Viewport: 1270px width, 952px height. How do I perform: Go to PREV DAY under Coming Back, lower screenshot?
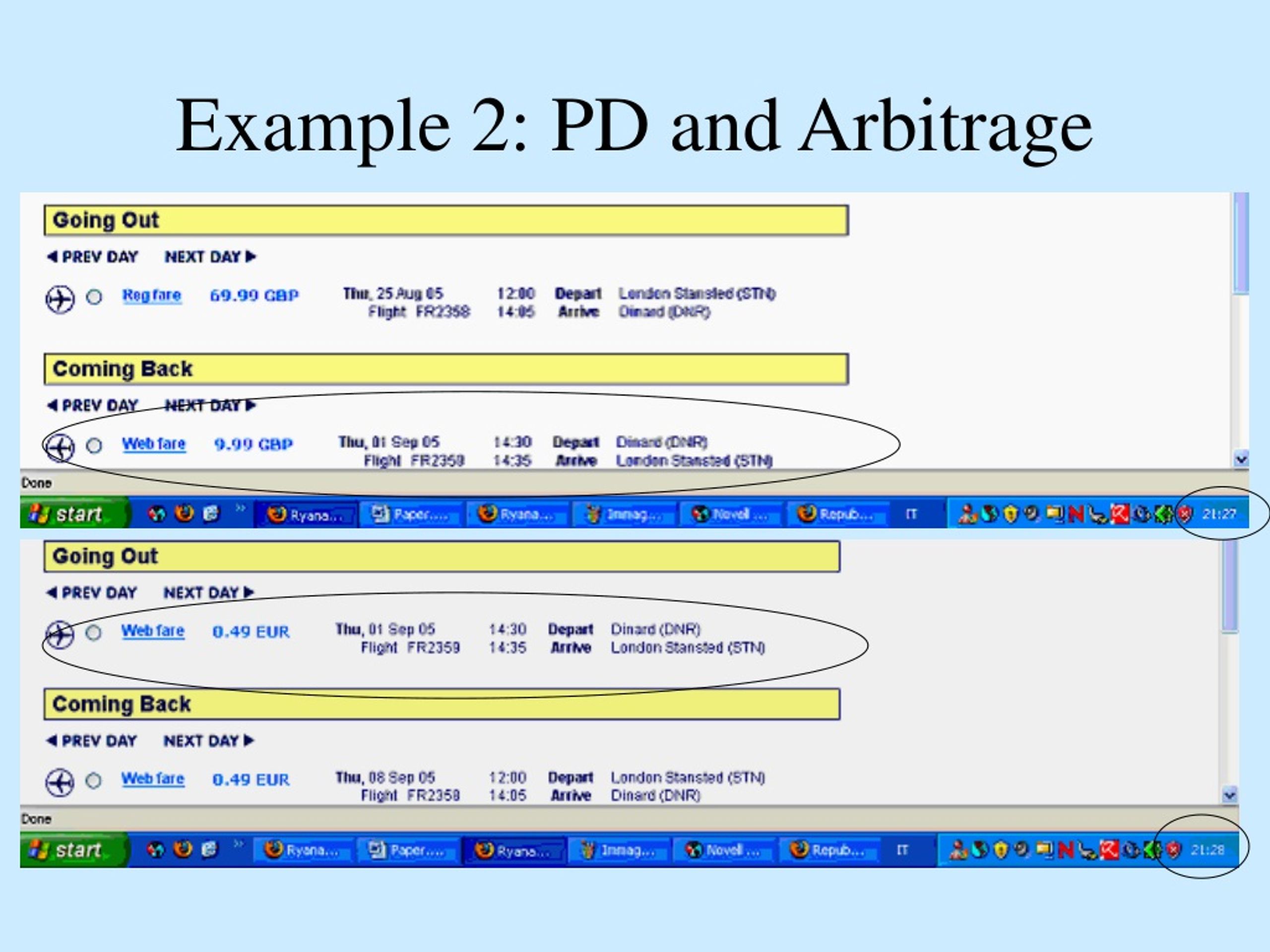pyautogui.click(x=91, y=741)
